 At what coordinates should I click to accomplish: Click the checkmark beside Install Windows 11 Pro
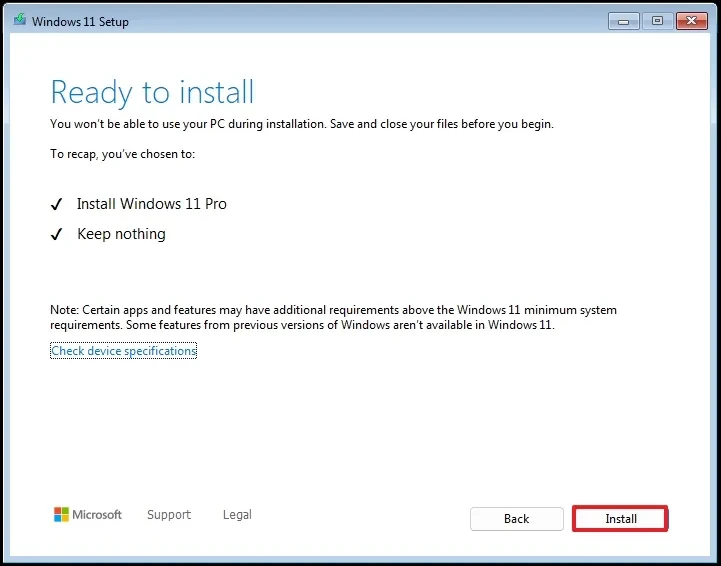(56, 205)
